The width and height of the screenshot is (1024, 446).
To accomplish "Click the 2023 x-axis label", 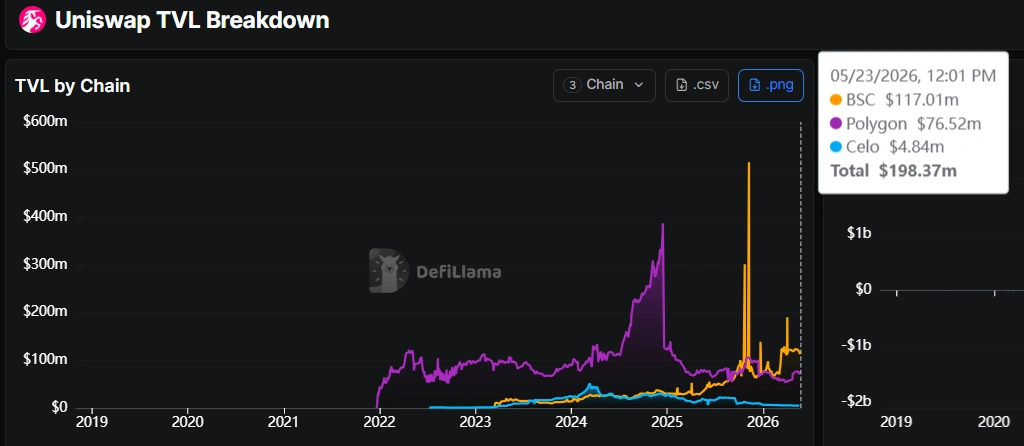I will pos(475,421).
